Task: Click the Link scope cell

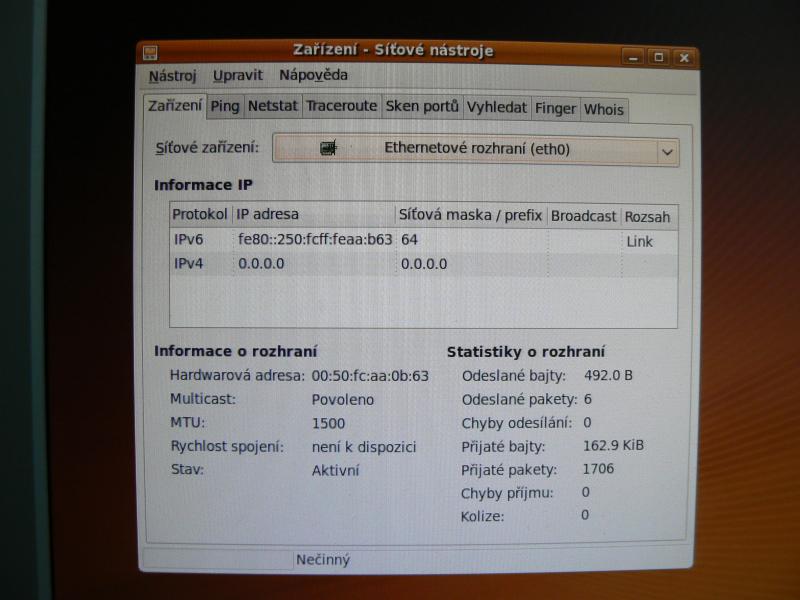Action: click(x=639, y=241)
